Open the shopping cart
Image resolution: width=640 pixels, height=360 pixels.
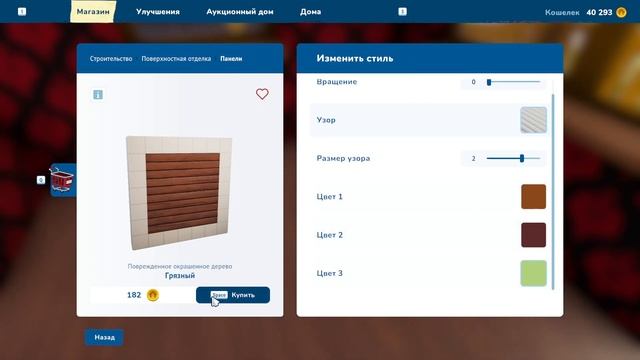pos(63,180)
